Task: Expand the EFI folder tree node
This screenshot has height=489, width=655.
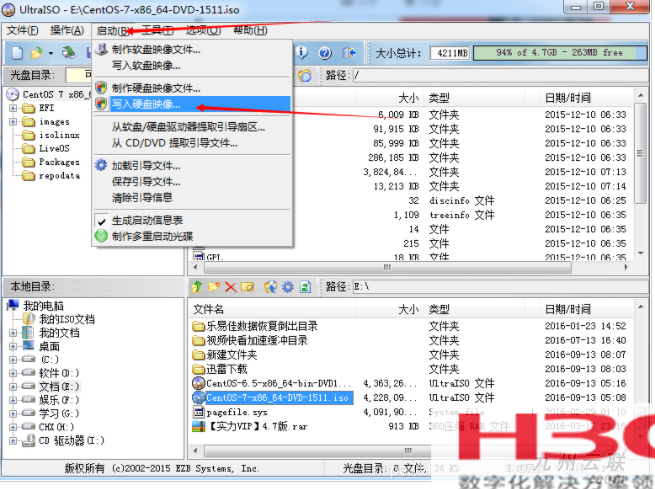Action: (13, 108)
